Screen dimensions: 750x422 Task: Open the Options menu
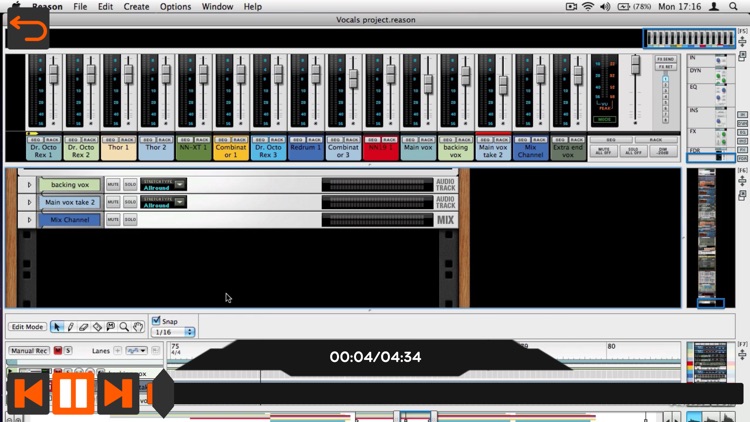tap(175, 7)
